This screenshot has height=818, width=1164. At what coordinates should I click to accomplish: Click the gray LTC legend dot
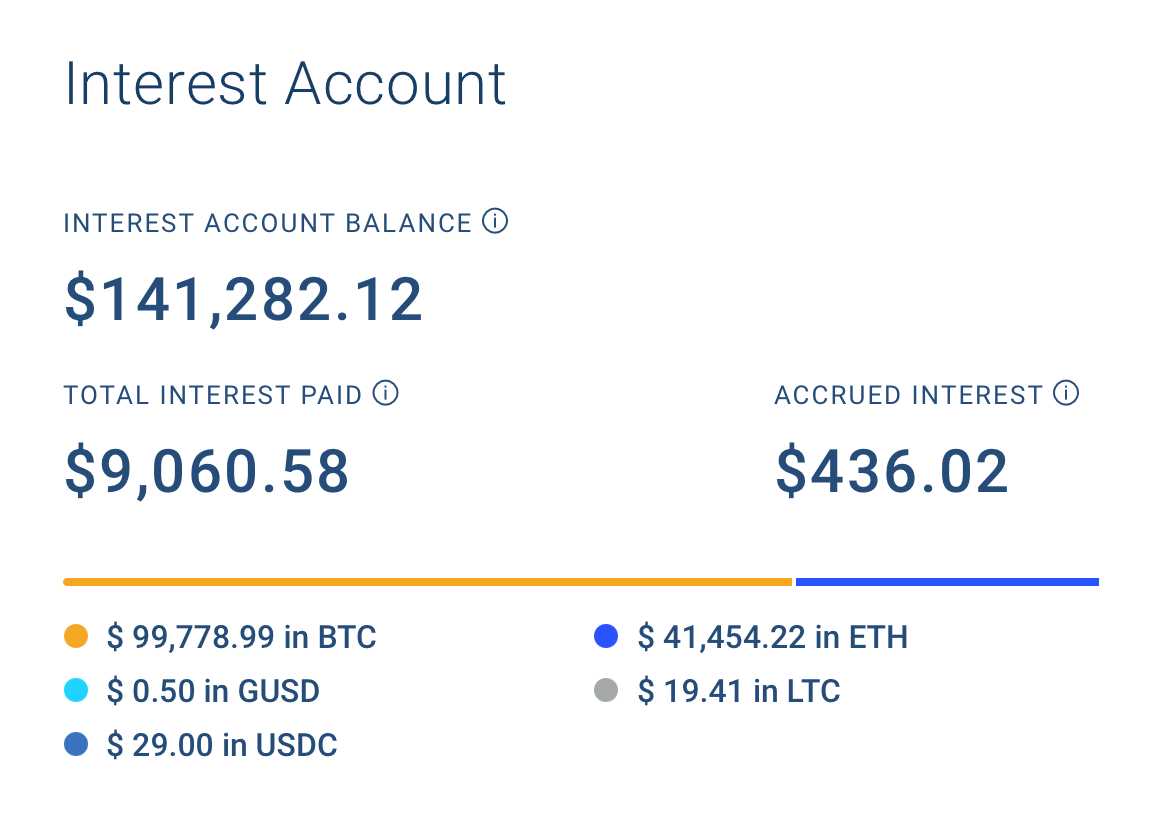(606, 690)
